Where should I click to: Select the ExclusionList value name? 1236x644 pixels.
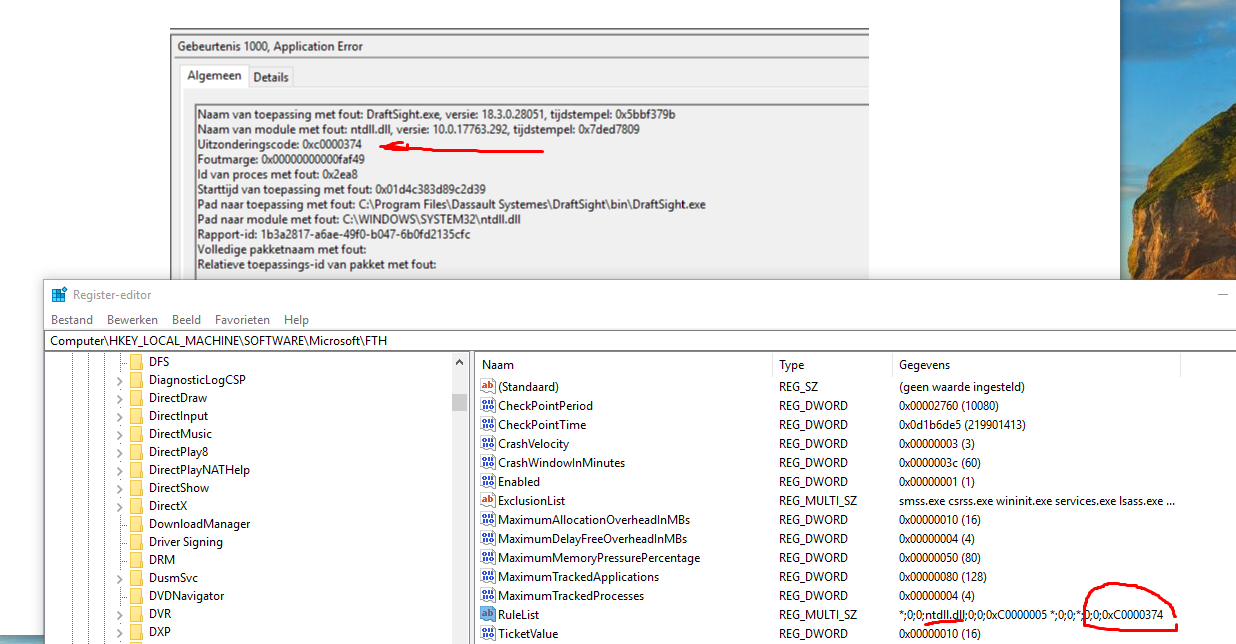coord(532,500)
